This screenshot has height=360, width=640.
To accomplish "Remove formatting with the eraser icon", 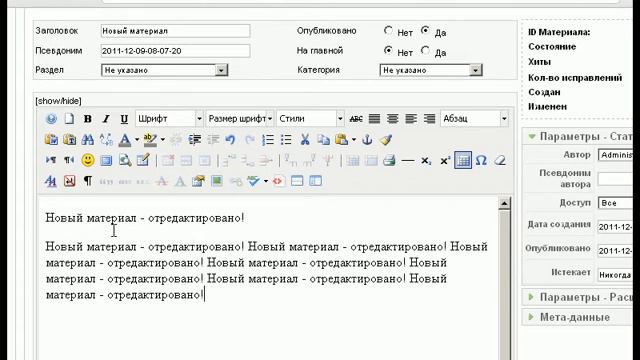I will click(500, 160).
